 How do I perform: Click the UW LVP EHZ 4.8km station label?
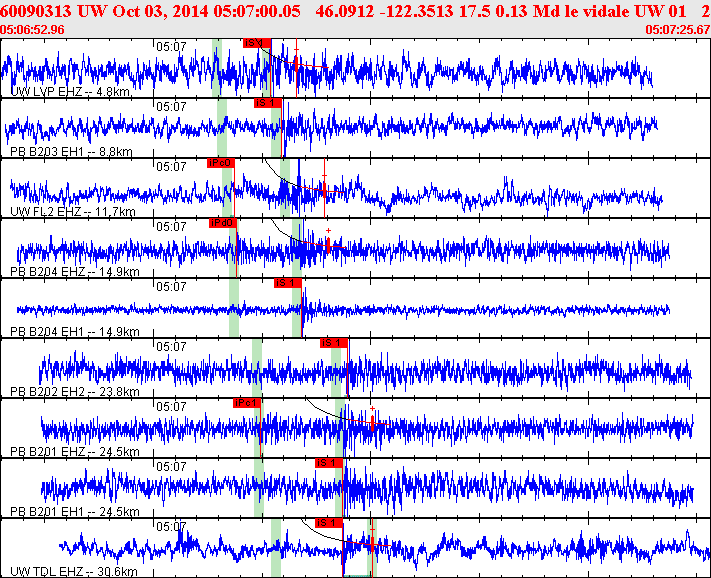70,91
